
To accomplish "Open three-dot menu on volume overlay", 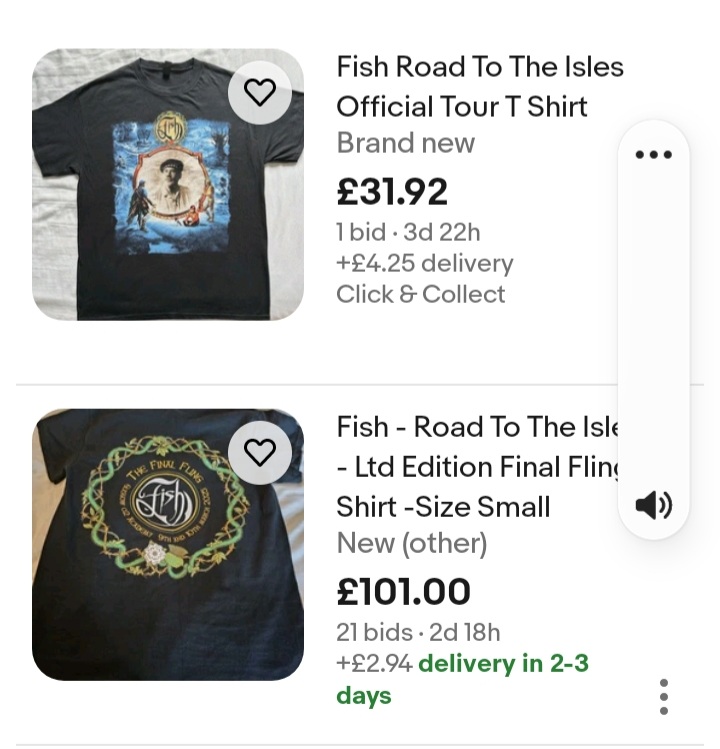I will point(654,154).
